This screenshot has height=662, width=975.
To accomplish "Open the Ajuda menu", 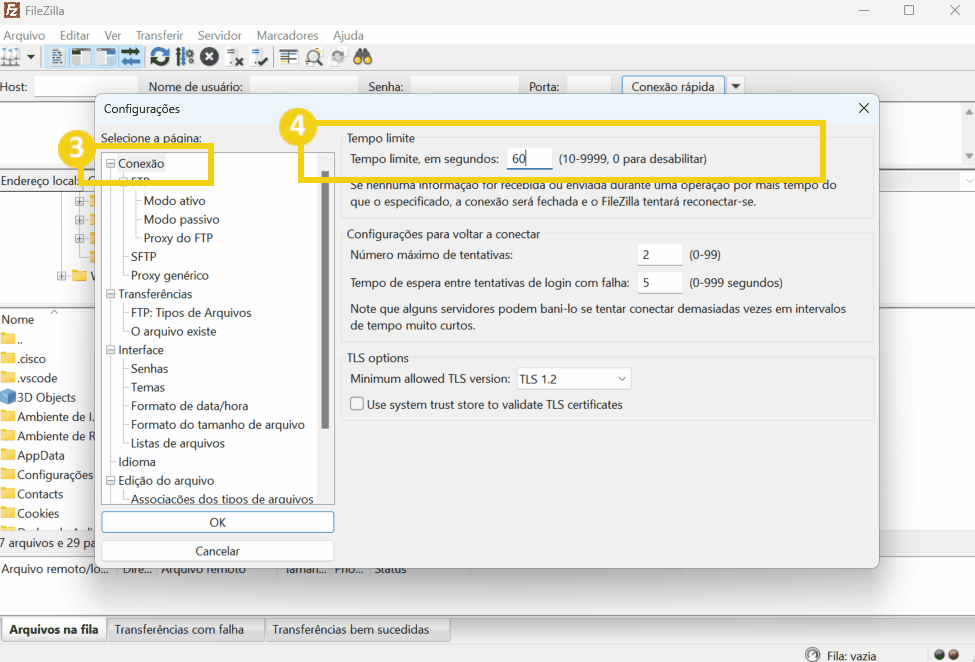I will pyautogui.click(x=348, y=35).
